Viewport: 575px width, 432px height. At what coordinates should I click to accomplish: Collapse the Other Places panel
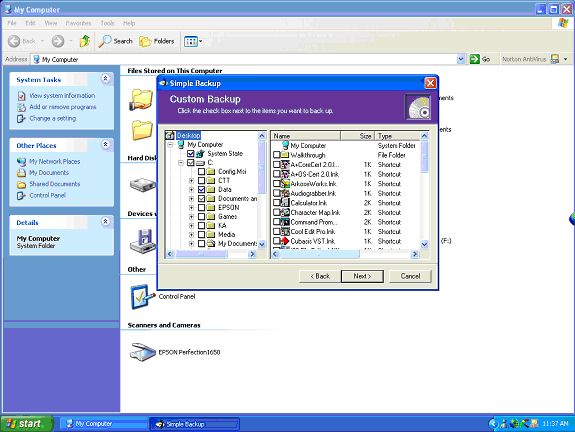point(106,144)
